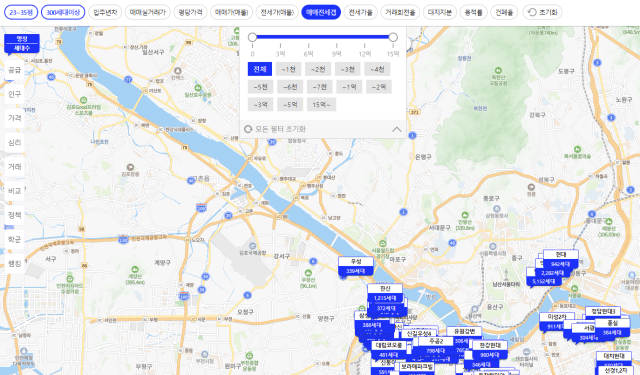Open the 미성2차 911세대 marker
Viewport: 640px width, 375px height.
pos(557,322)
